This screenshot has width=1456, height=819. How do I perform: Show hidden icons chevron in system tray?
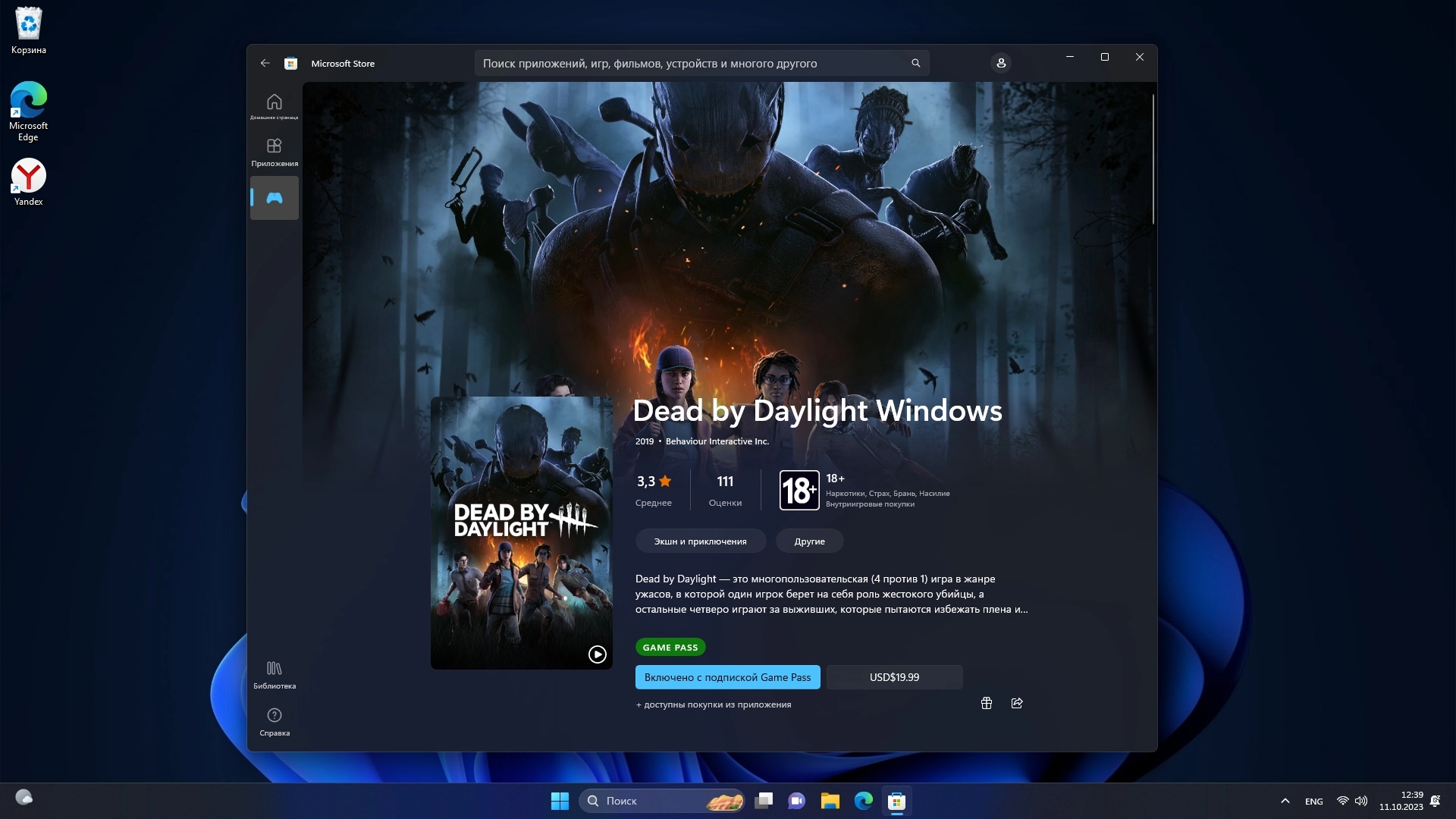(1285, 801)
